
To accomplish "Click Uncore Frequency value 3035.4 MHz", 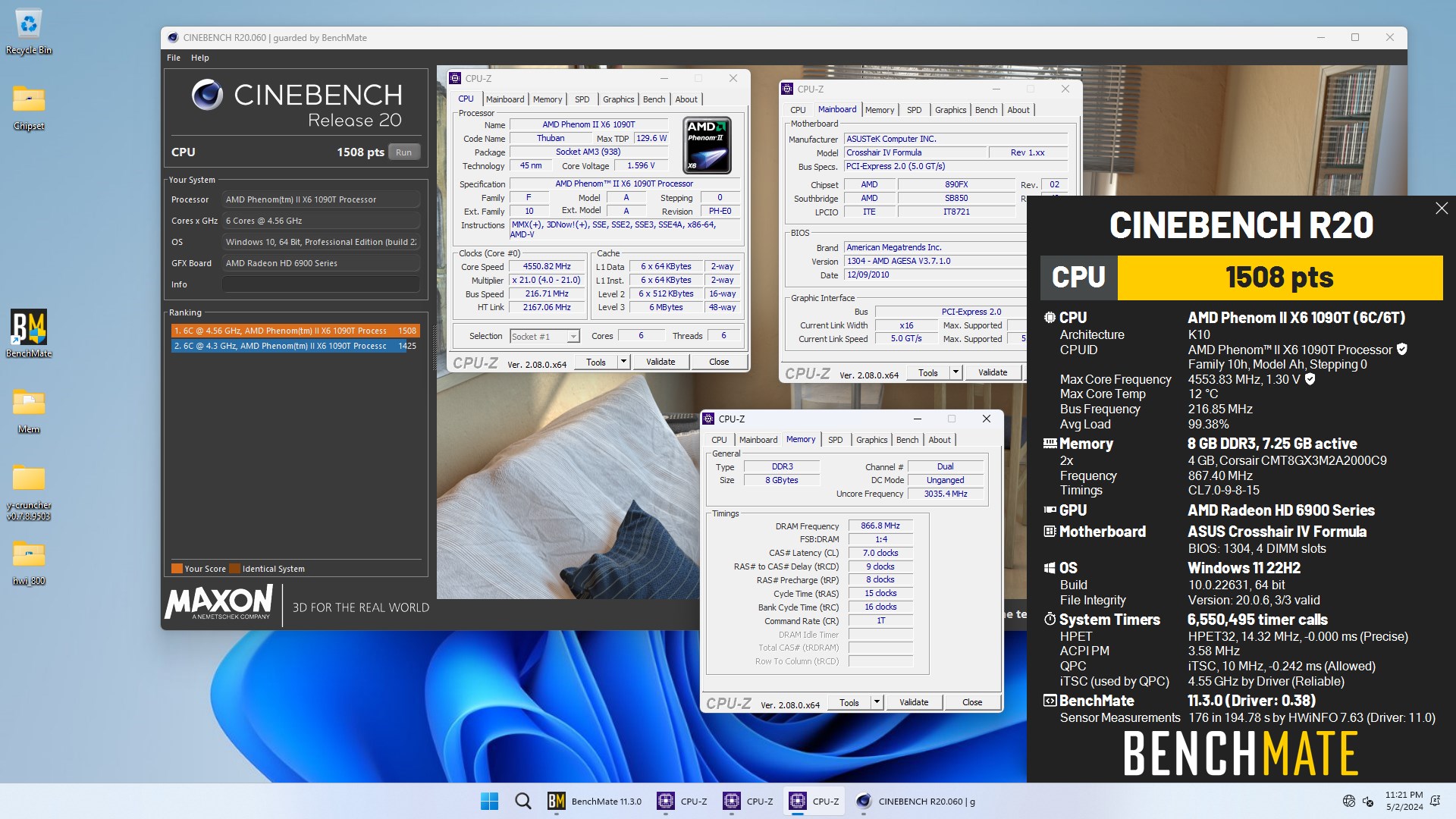I will [946, 494].
